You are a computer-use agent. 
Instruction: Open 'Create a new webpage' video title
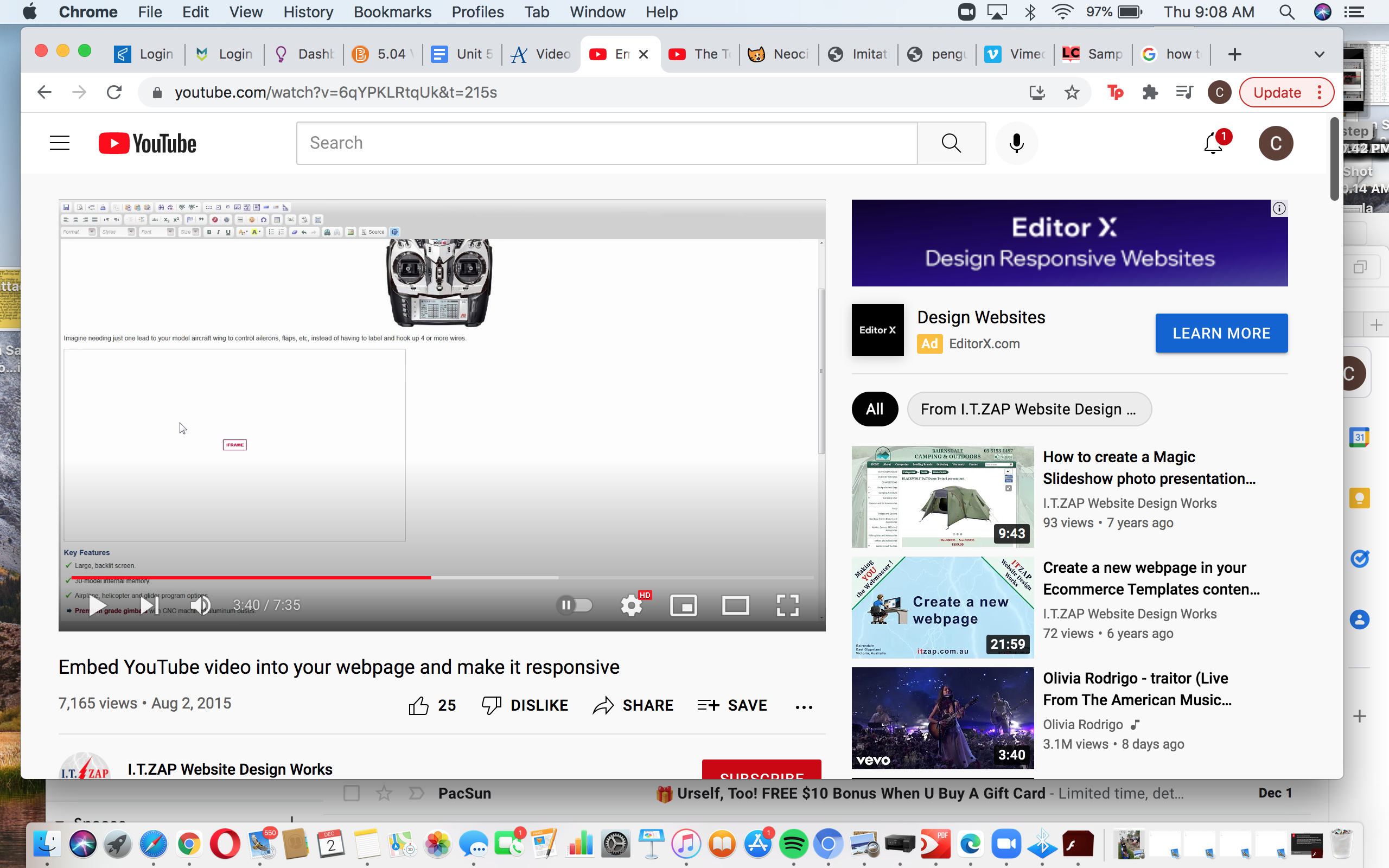[x=1151, y=578]
